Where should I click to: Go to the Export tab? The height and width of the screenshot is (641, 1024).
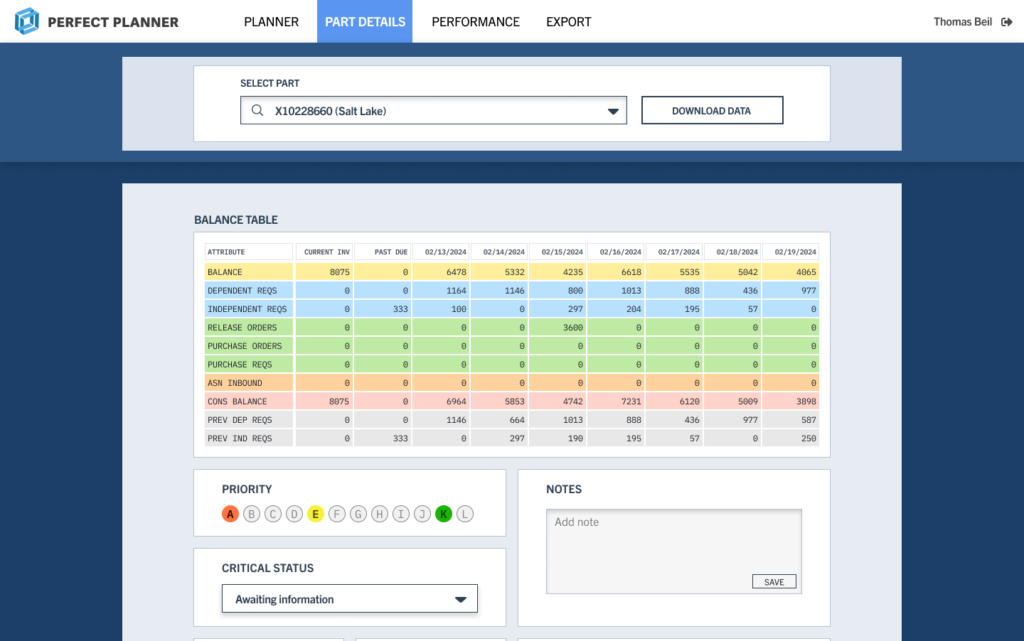(x=568, y=22)
